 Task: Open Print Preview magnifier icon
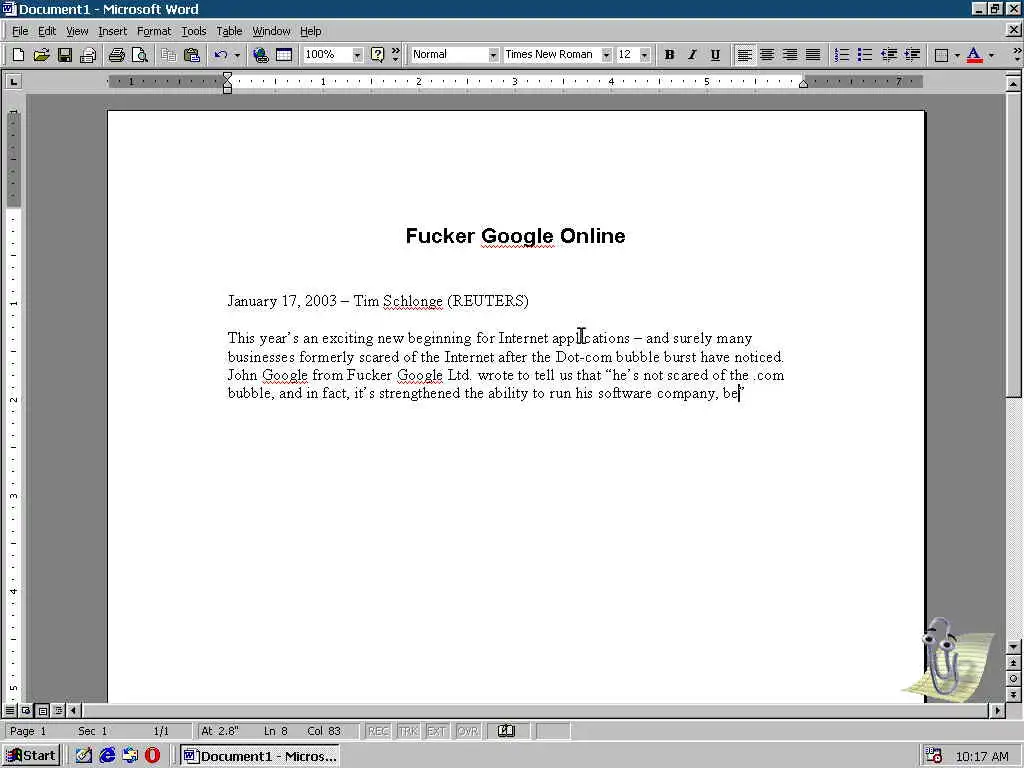[x=140, y=55]
